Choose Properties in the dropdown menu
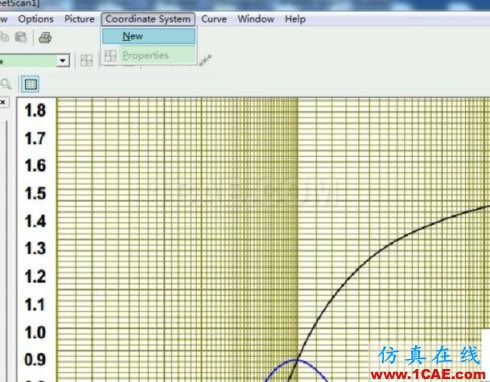 pyautogui.click(x=149, y=55)
